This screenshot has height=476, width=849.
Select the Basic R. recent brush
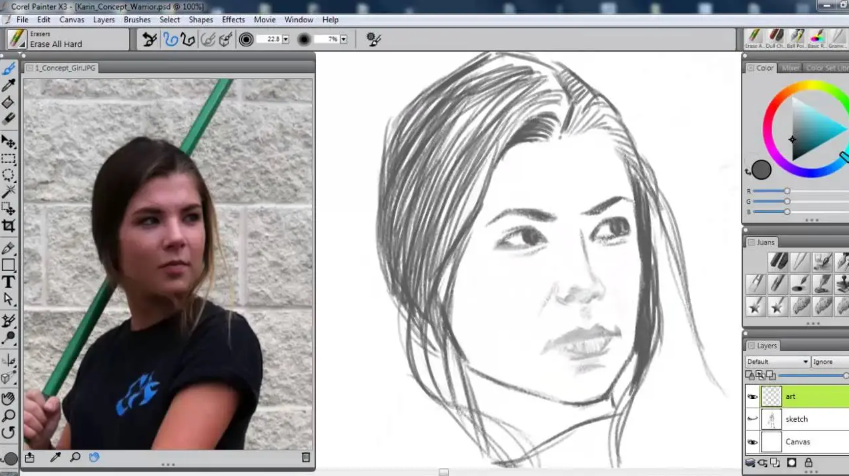(x=817, y=39)
